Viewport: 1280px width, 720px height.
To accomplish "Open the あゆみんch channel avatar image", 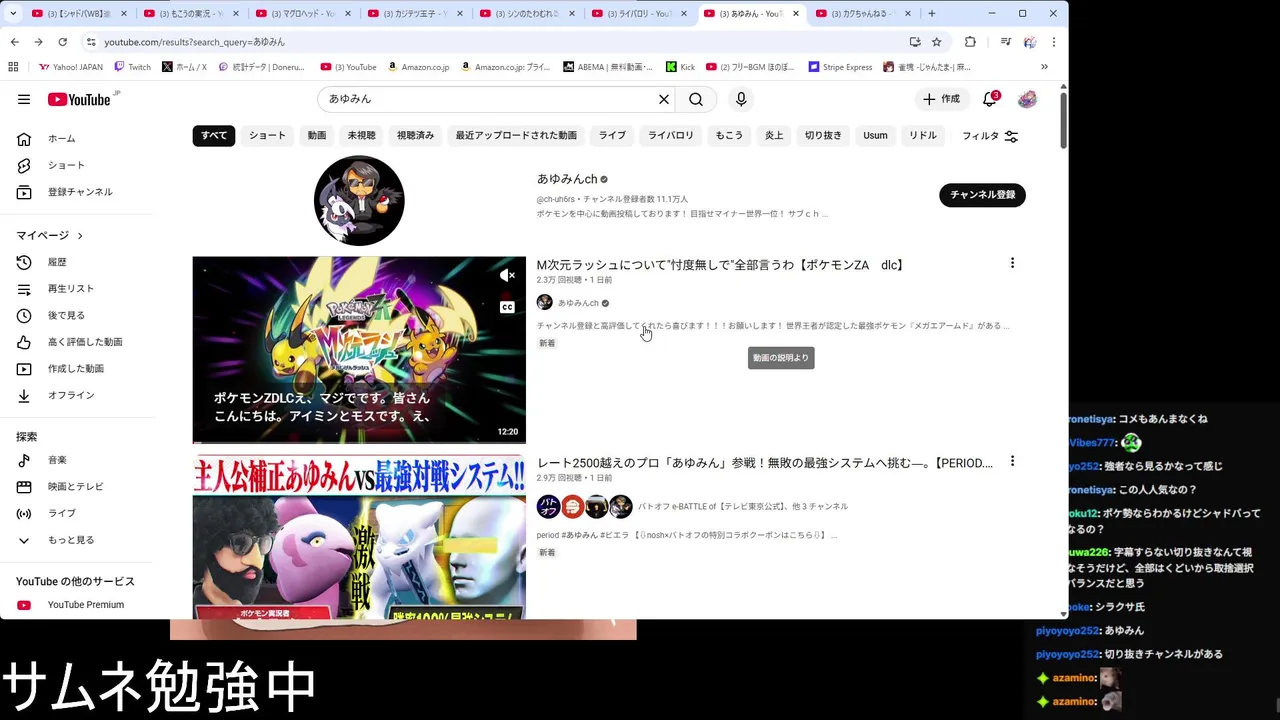I will point(359,201).
